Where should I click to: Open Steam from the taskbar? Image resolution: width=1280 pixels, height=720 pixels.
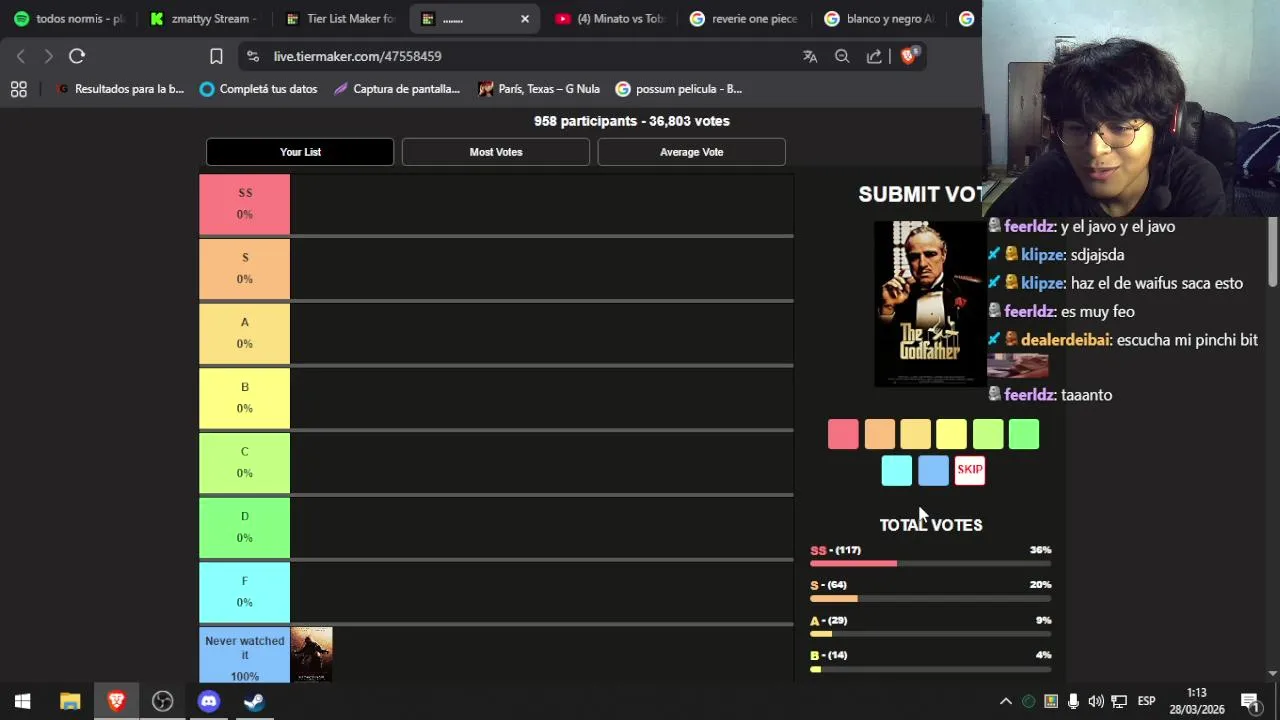pos(254,701)
